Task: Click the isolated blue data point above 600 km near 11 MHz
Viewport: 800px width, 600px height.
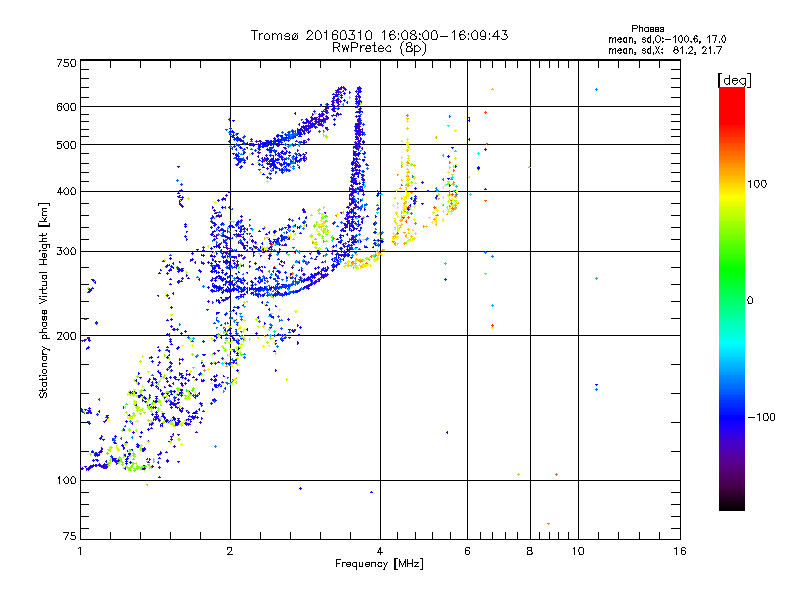Action: 596,90
